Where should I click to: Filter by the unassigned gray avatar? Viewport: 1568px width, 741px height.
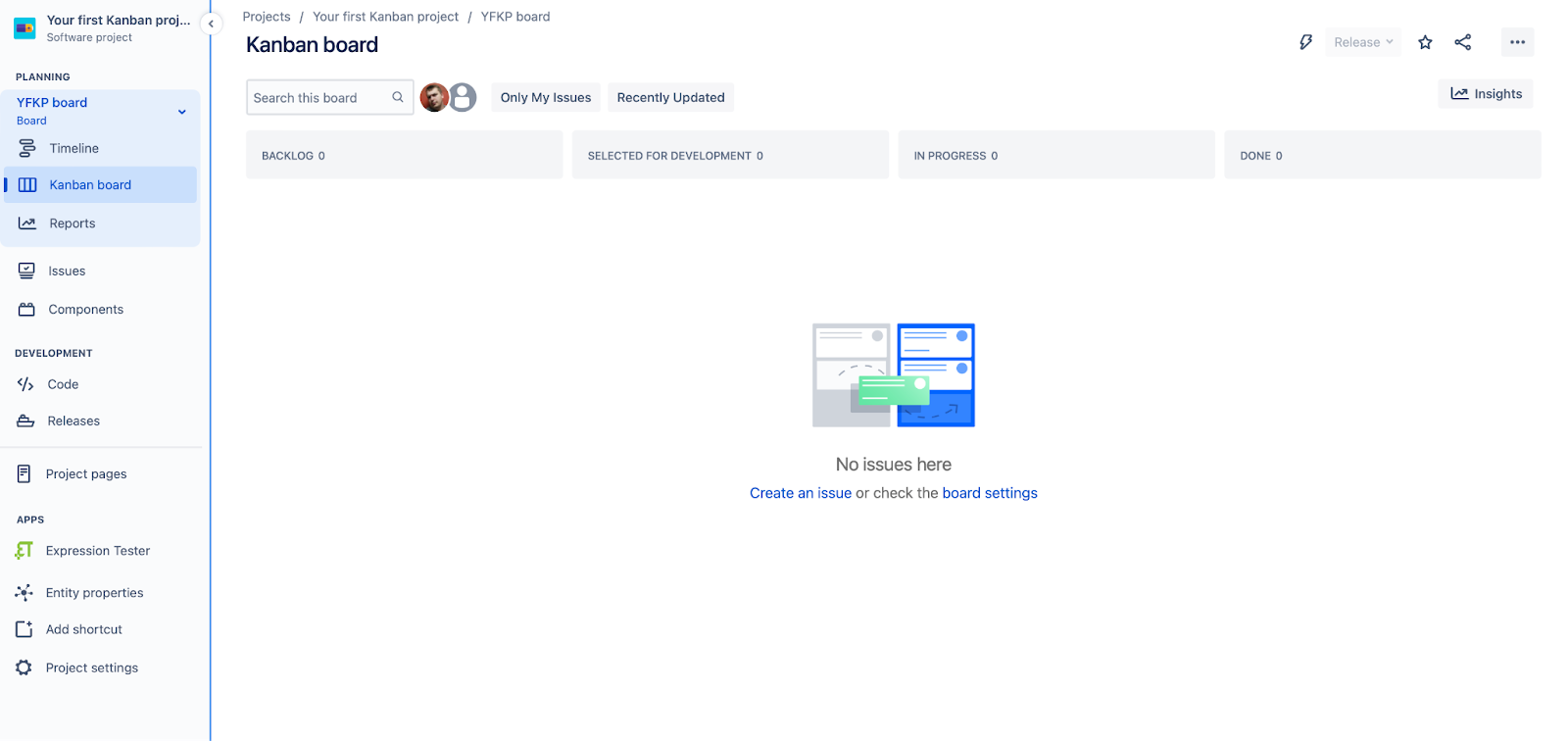click(463, 97)
